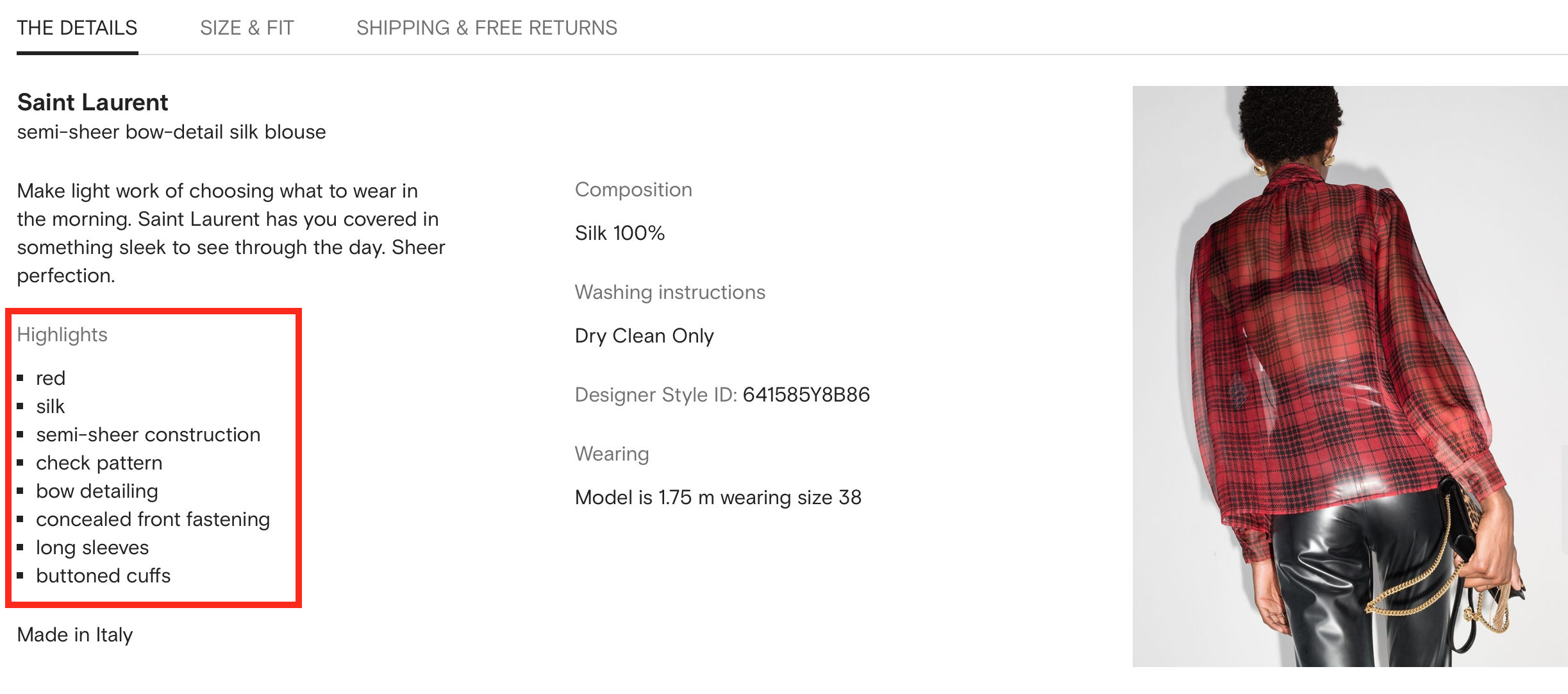Click the Saint Laurent brand name

pyautogui.click(x=92, y=102)
